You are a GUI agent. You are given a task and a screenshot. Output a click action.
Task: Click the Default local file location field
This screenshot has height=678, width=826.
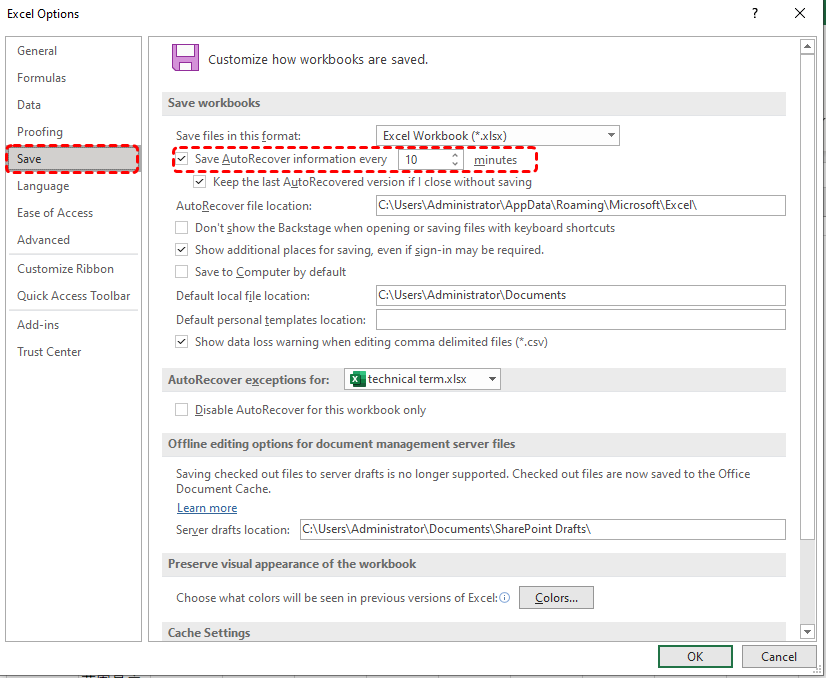pyautogui.click(x=581, y=295)
